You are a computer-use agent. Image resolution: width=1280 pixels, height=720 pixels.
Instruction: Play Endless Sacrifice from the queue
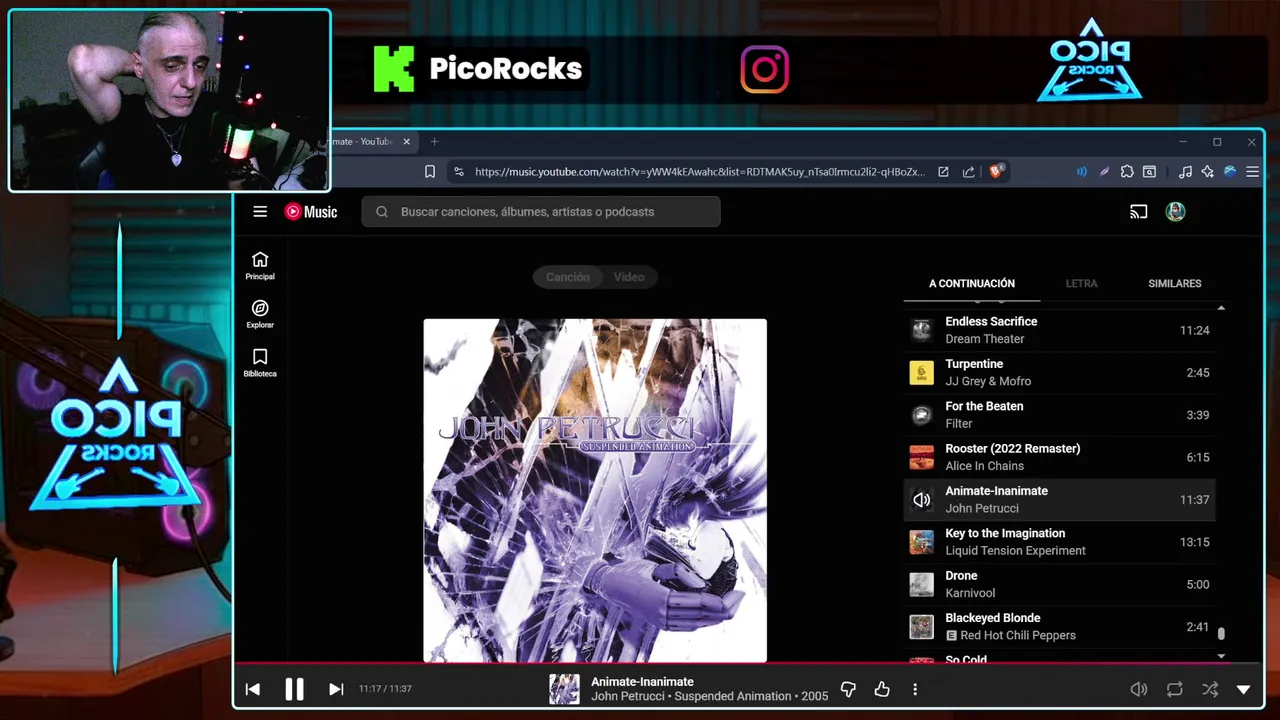[x=1060, y=330]
